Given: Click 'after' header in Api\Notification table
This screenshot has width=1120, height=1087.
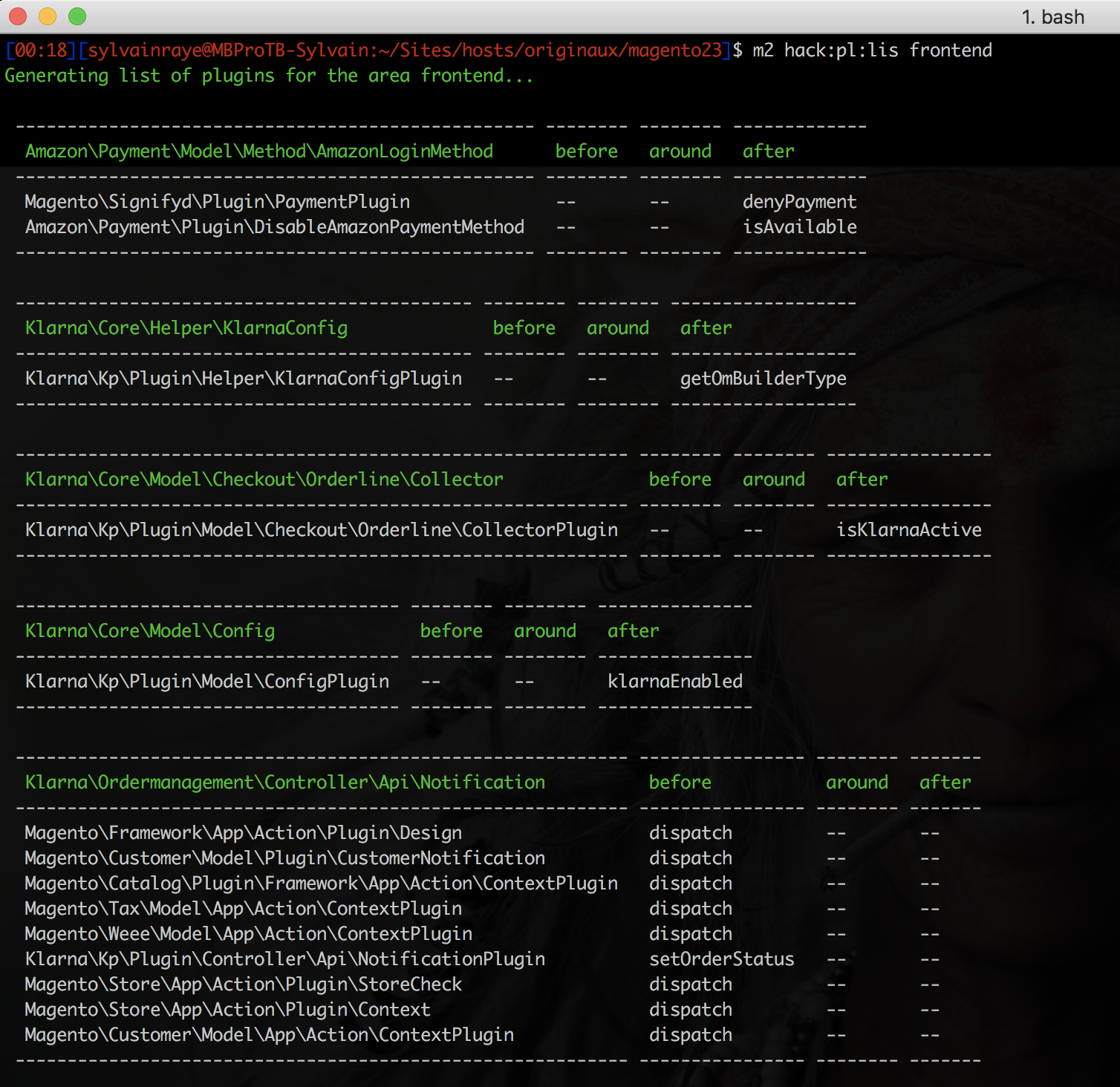Looking at the screenshot, I should (x=945, y=783).
